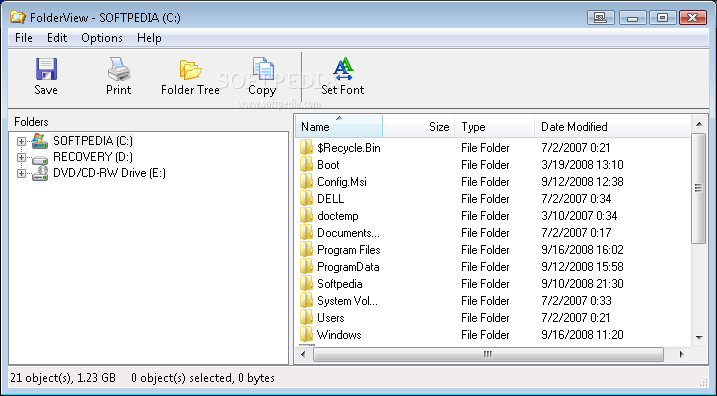The height and width of the screenshot is (396, 717).
Task: Click the Copy documents icon
Action: 262,69
